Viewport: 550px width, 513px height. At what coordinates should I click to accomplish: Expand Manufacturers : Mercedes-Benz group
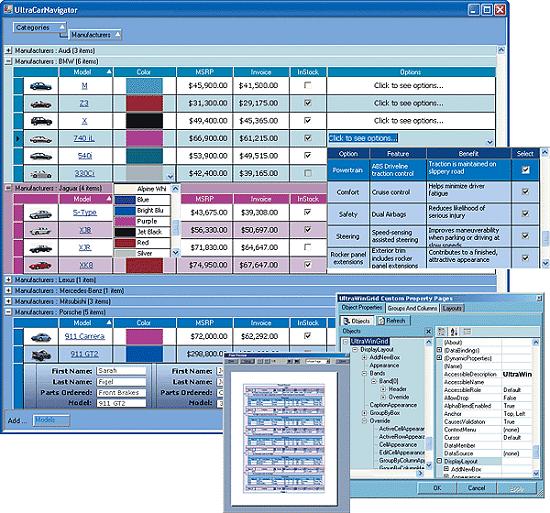[x=8, y=291]
